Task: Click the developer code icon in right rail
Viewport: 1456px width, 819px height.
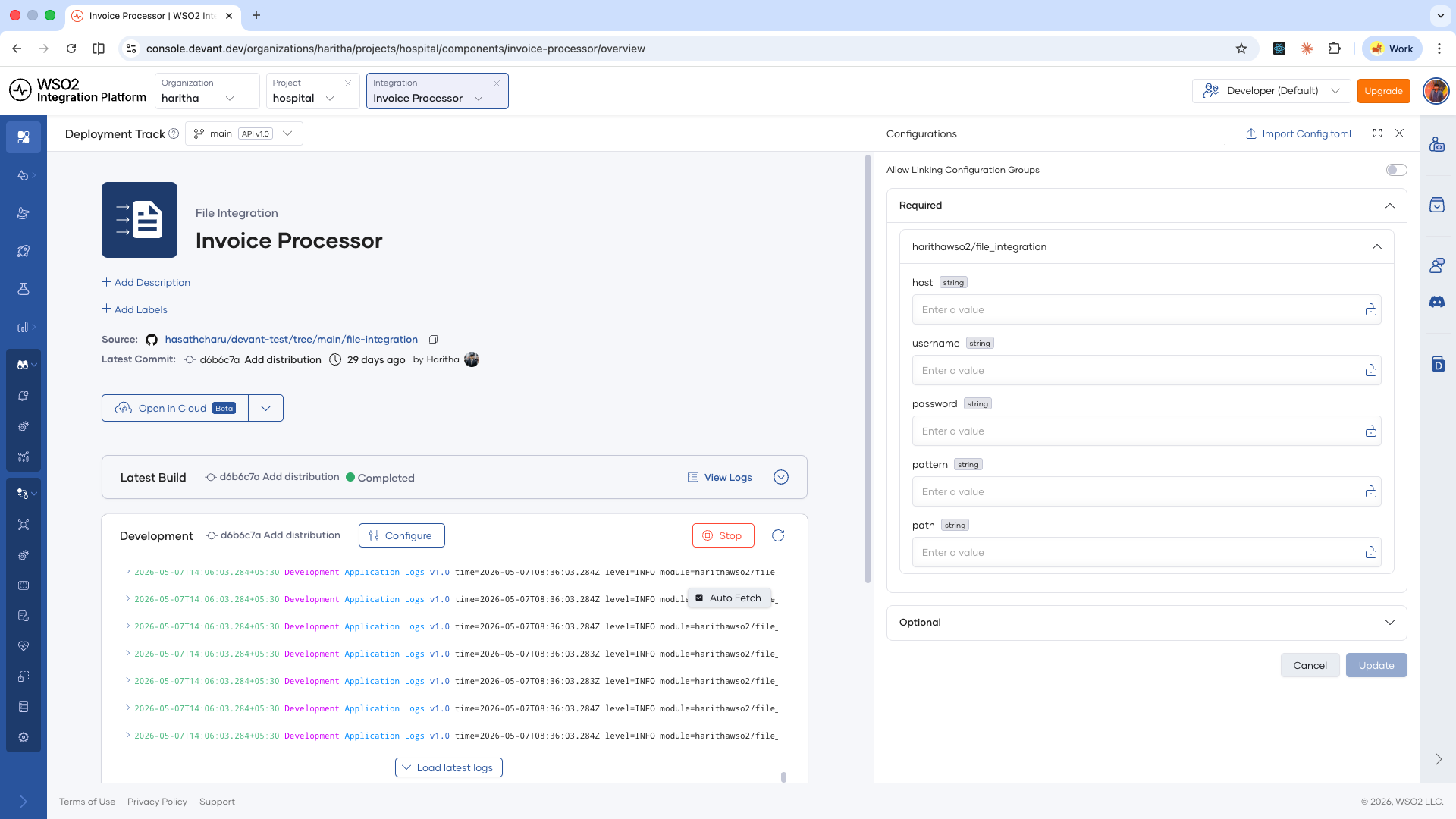Action: pyautogui.click(x=1437, y=144)
